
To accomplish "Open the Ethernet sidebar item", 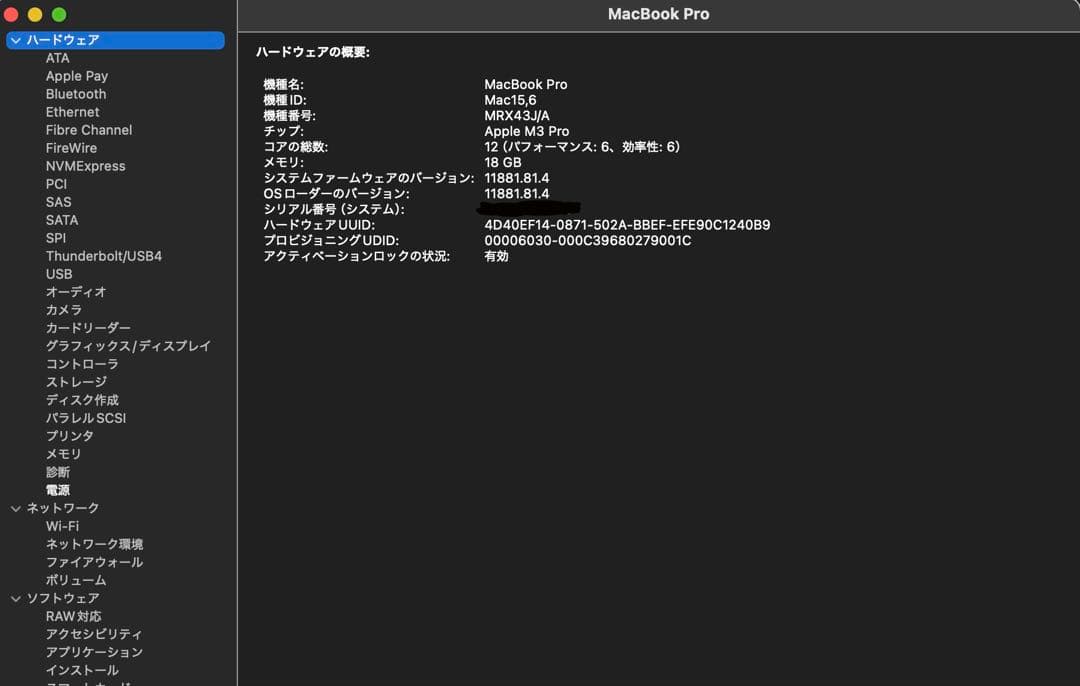I will click(x=72, y=112).
